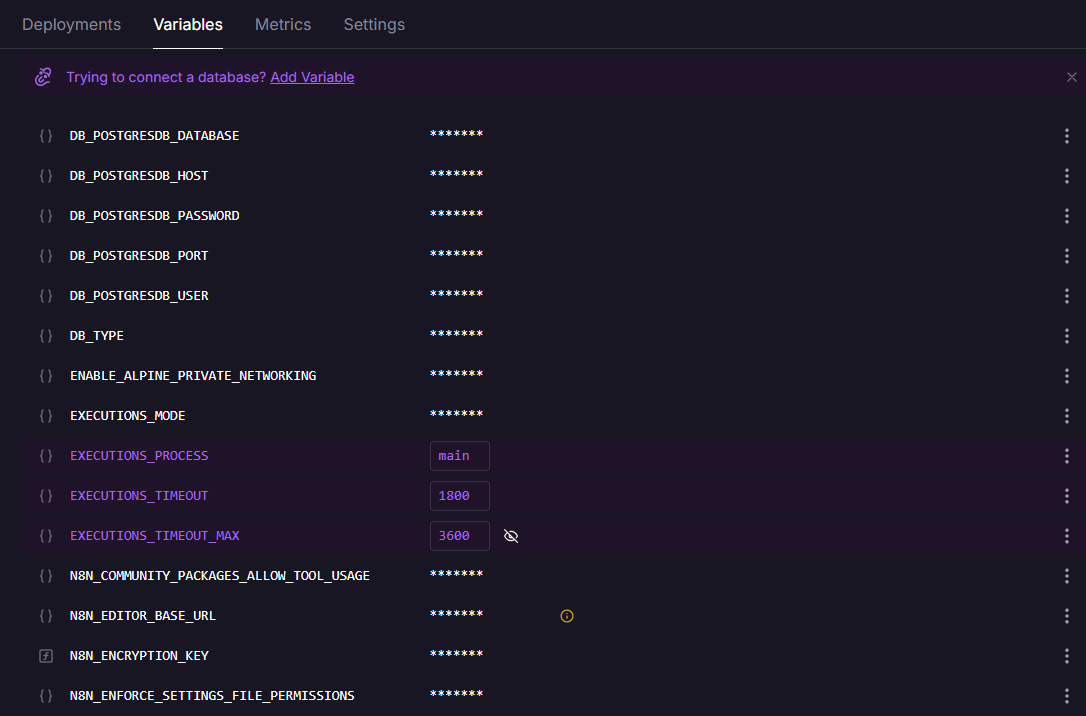1086x716 pixels.
Task: Open the options menu for EXECUTIONS_MODE
Action: [x=1067, y=416]
